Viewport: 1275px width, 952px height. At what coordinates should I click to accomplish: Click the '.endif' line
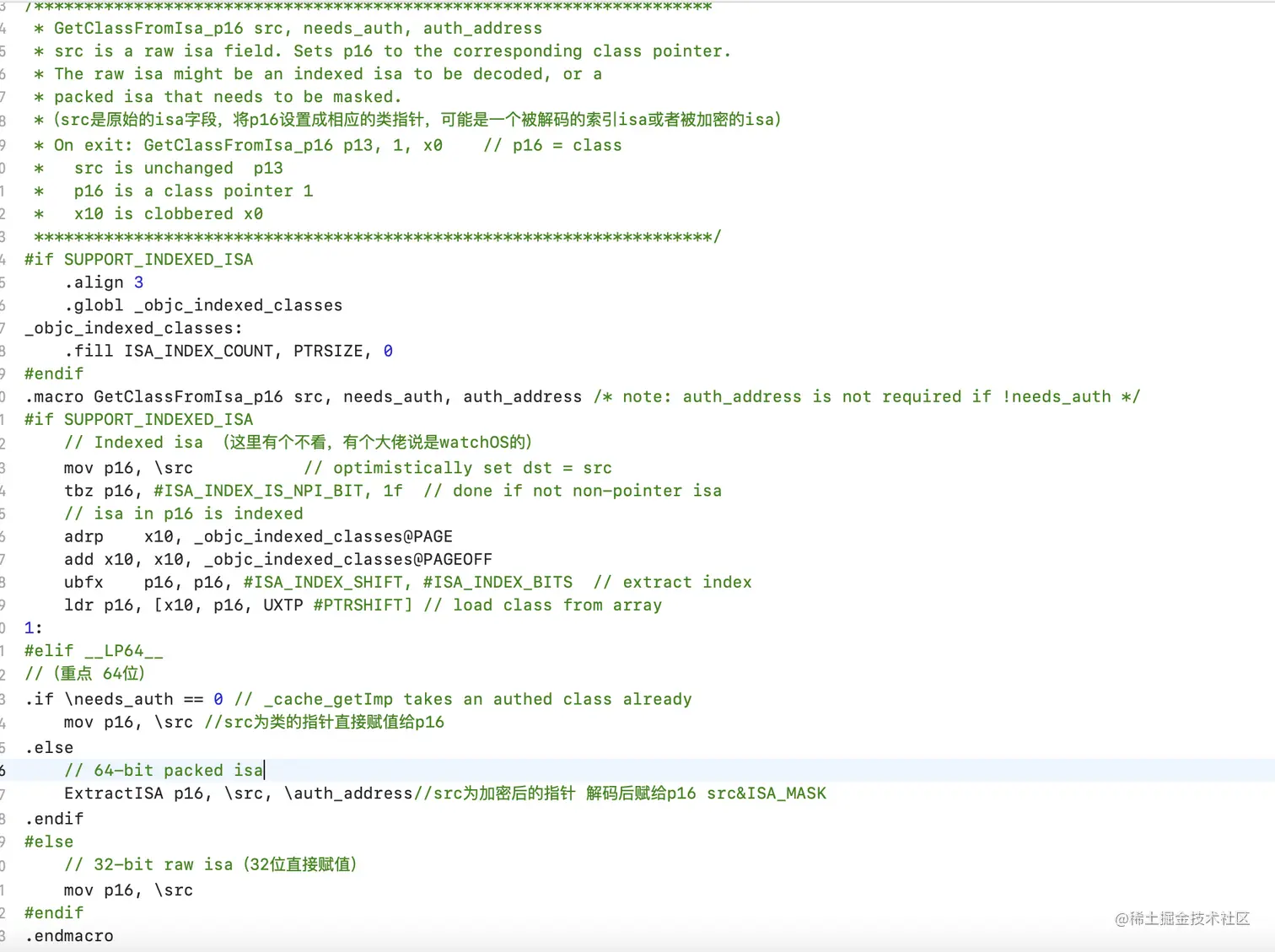point(54,819)
